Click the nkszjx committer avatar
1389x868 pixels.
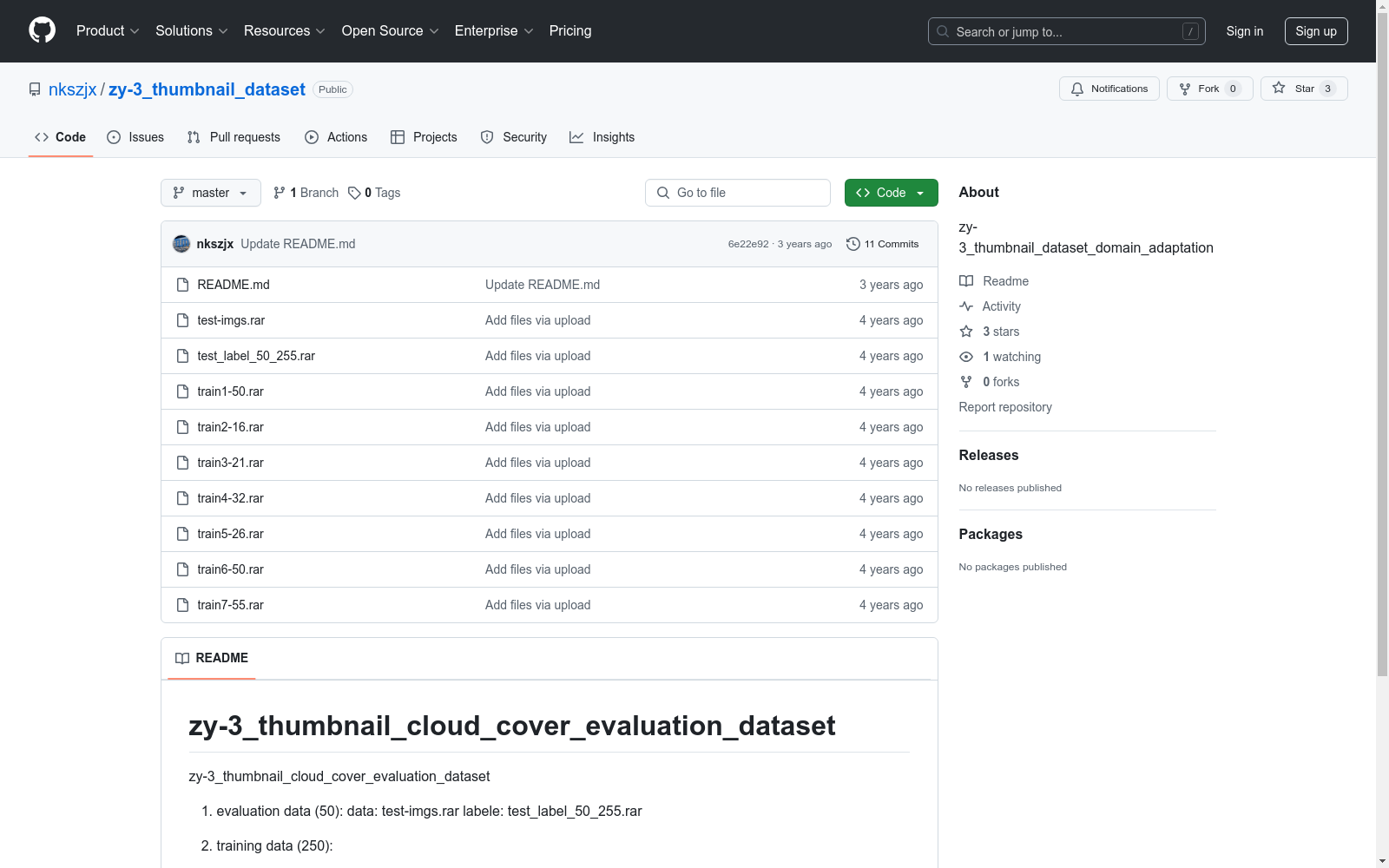point(181,244)
